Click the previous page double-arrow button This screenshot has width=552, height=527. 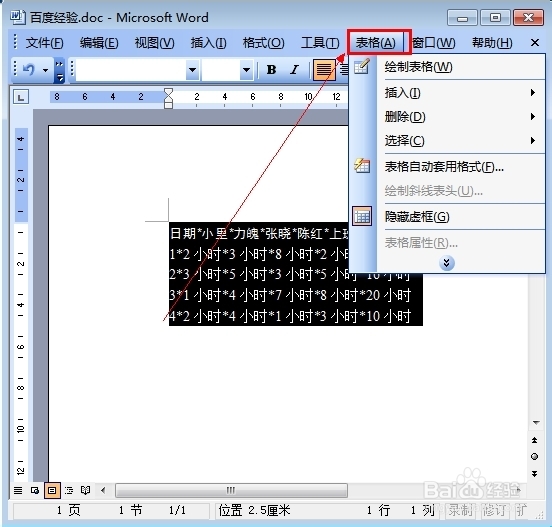tap(534, 440)
